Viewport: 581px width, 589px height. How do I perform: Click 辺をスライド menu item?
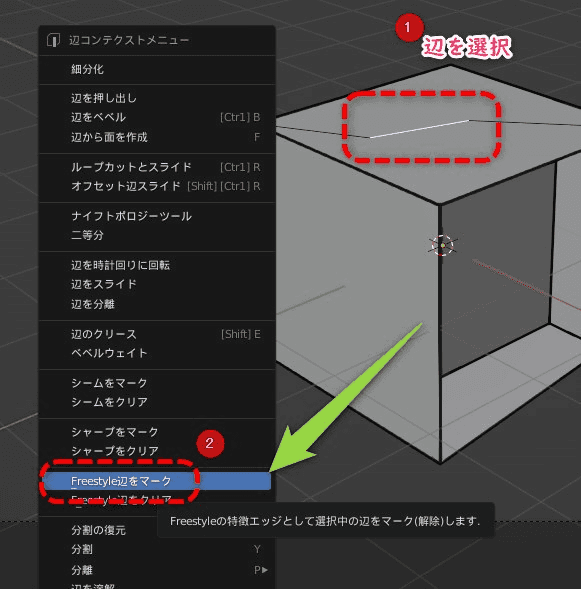click(x=157, y=284)
